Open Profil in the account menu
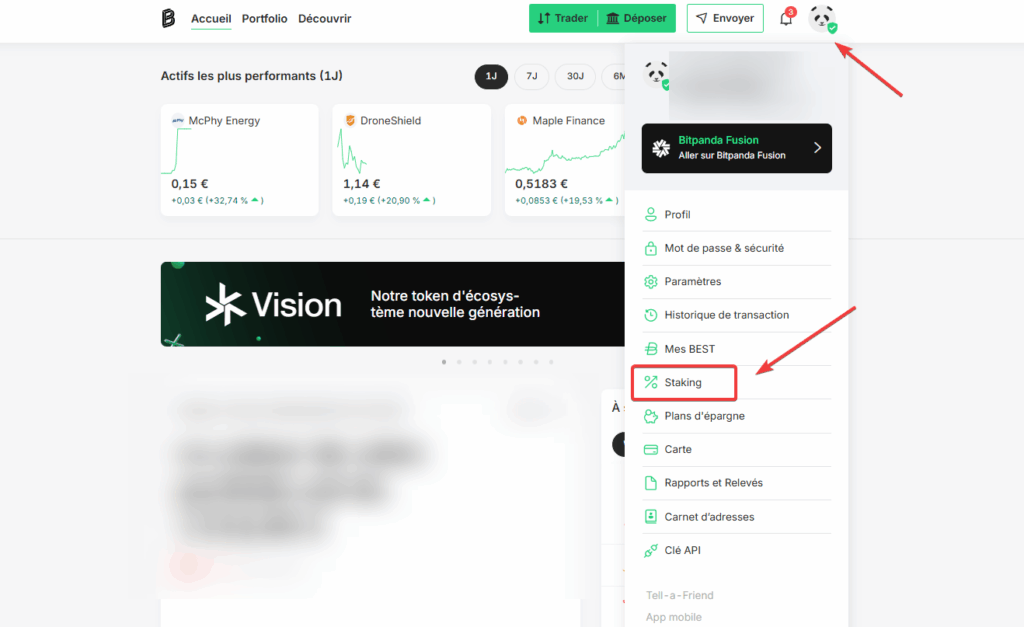 pos(737,214)
